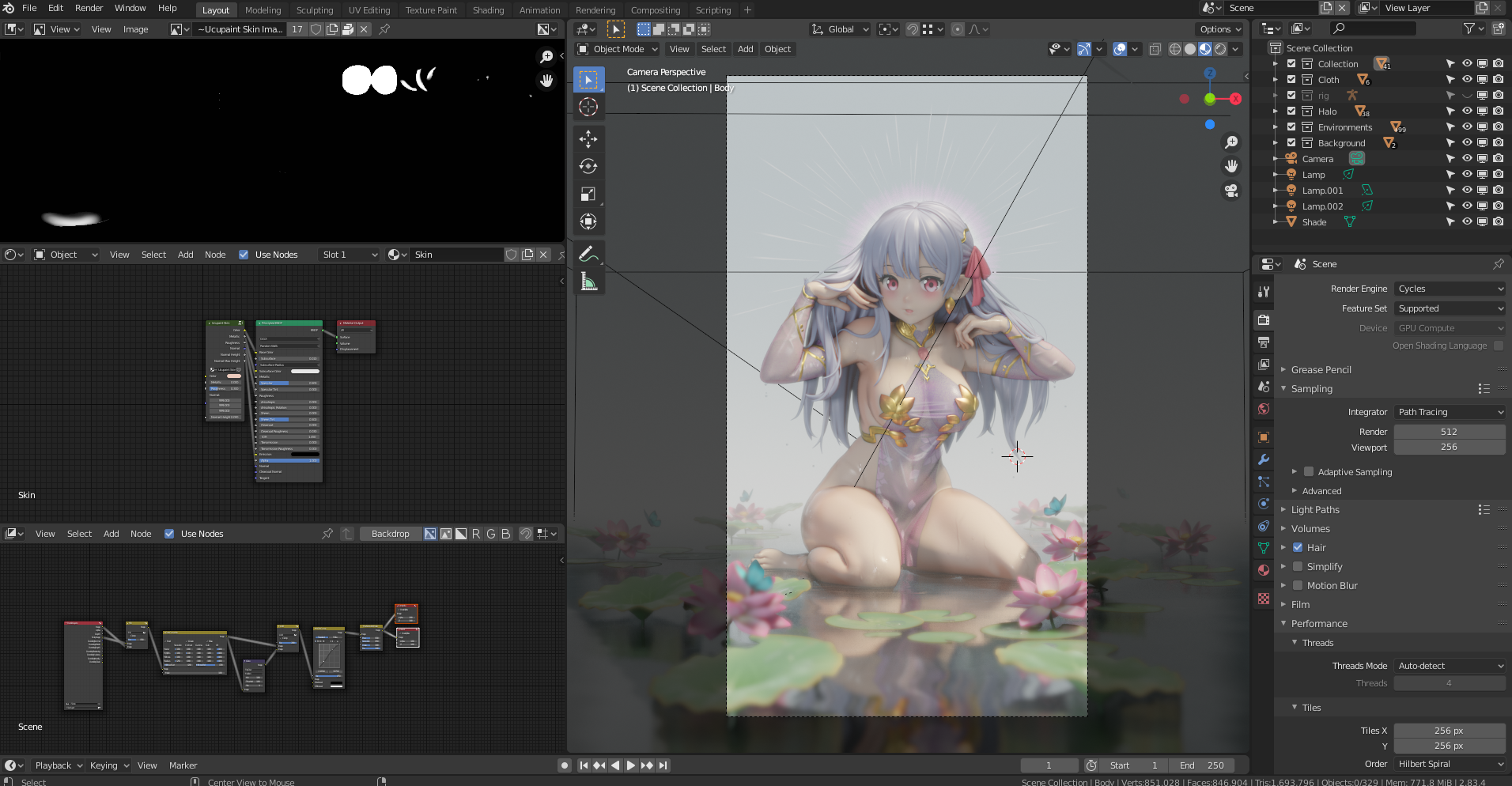Image resolution: width=1512 pixels, height=786 pixels.
Task: Open the View Layer properties tab
Action: (x=1264, y=365)
